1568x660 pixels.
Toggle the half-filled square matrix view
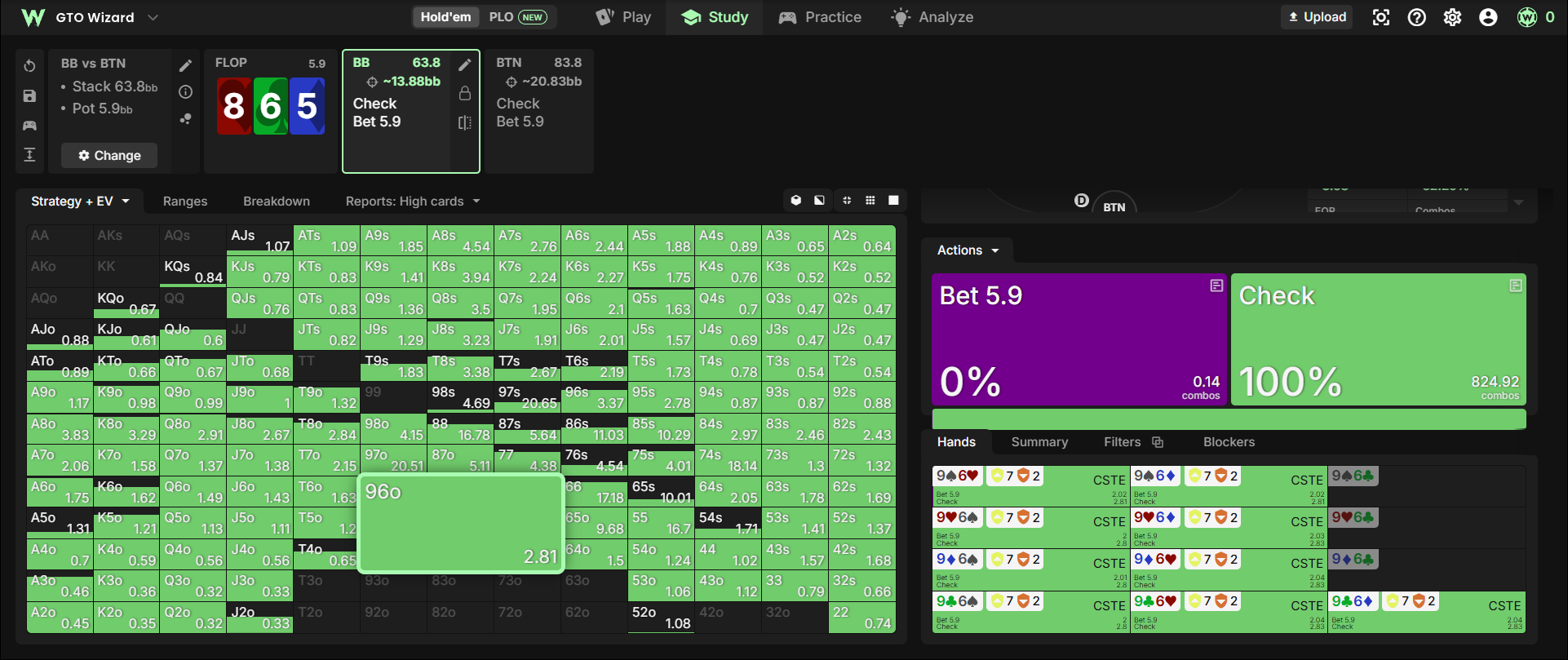click(x=819, y=201)
